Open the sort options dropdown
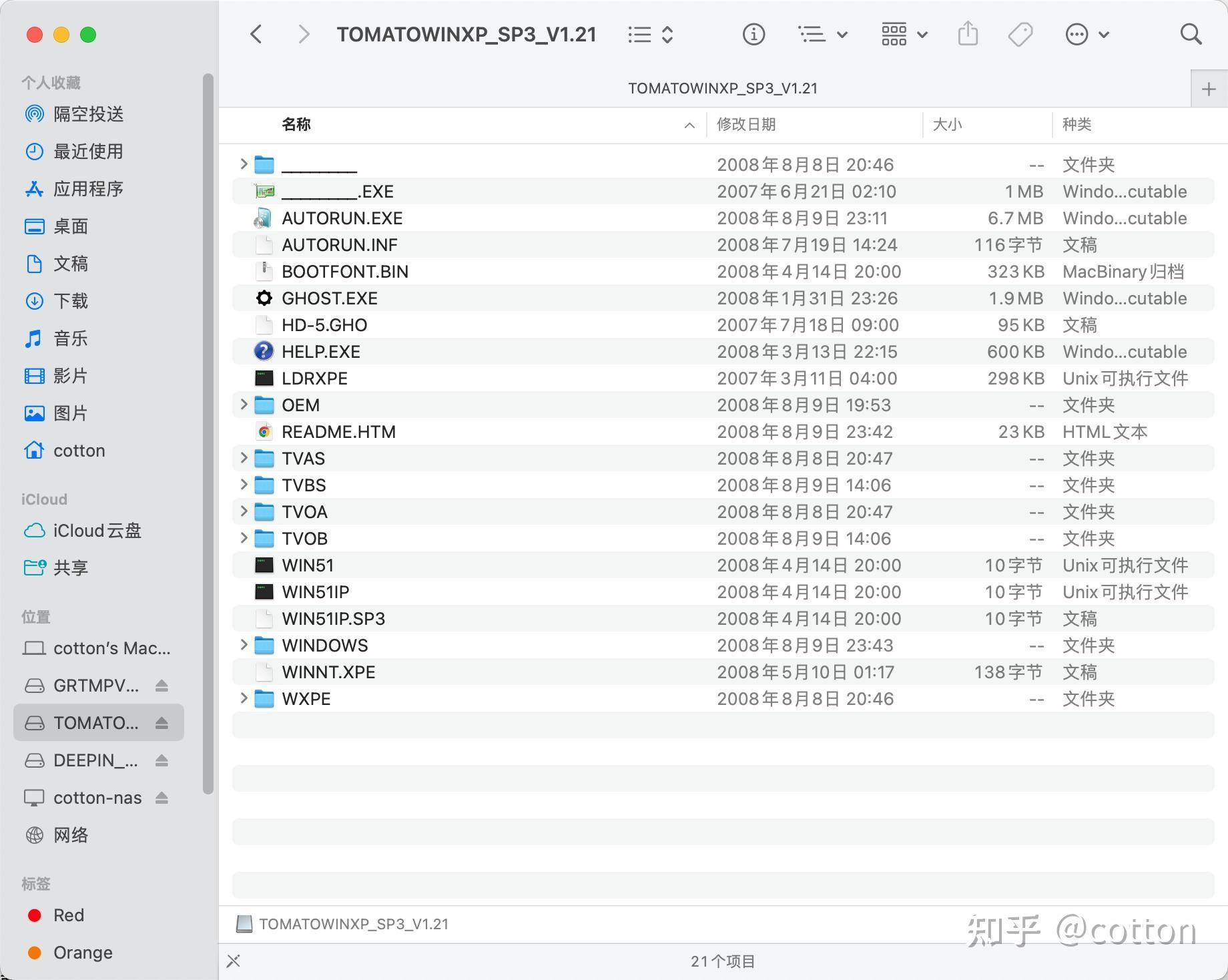Viewport: 1228px width, 980px height. pos(823,34)
